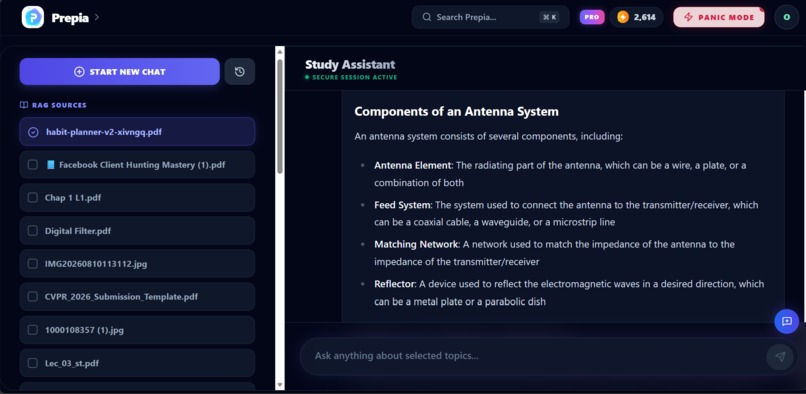The height and width of the screenshot is (394, 806).
Task: Select CVPR_2026_Submission_Template.pdf name
Action: pyautogui.click(x=121, y=297)
